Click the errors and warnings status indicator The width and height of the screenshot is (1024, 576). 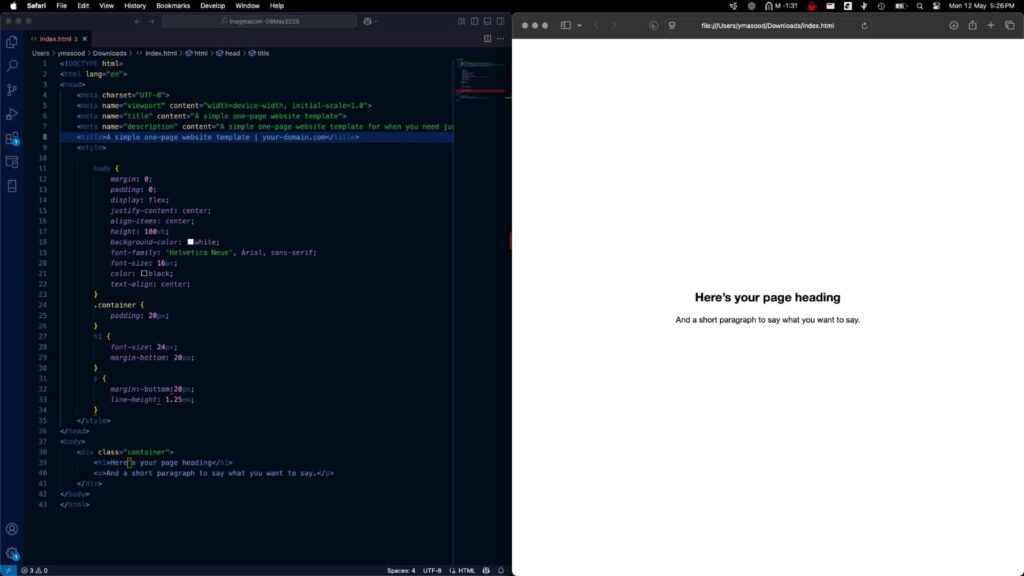pyautogui.click(x=34, y=570)
